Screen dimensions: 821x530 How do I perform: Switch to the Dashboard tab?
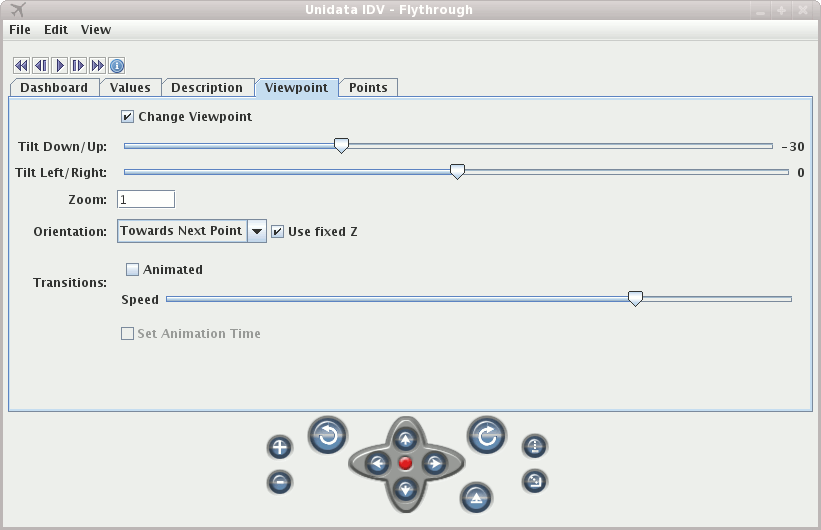tap(54, 88)
